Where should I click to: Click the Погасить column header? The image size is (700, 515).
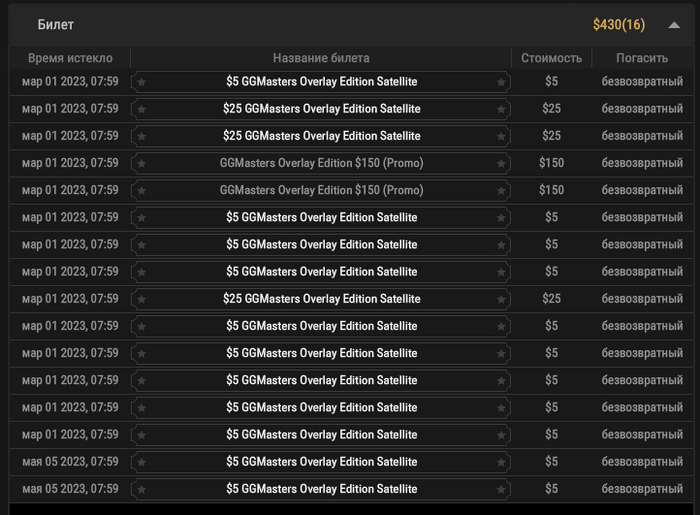642,58
